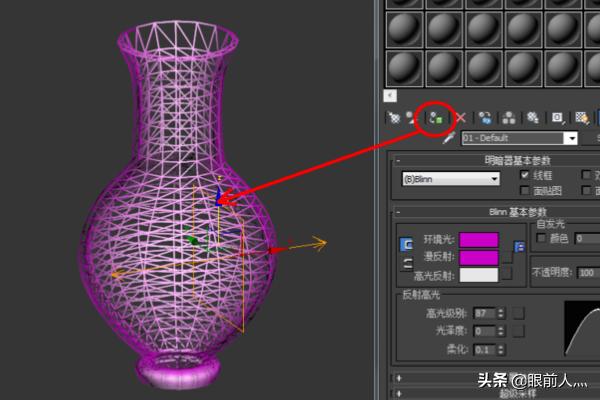Pick material from object with eyedropper
This screenshot has width=600, height=400.
(449, 139)
